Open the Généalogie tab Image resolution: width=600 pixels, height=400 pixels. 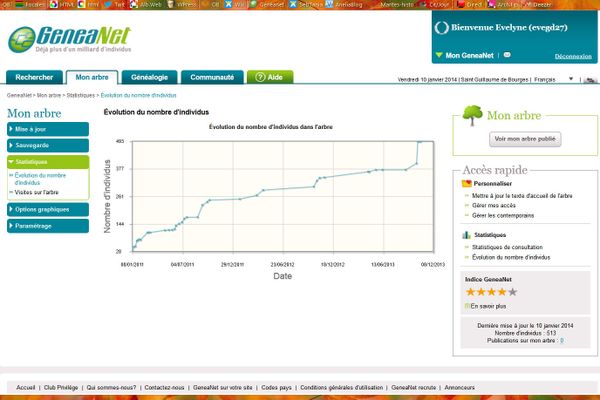tap(149, 77)
